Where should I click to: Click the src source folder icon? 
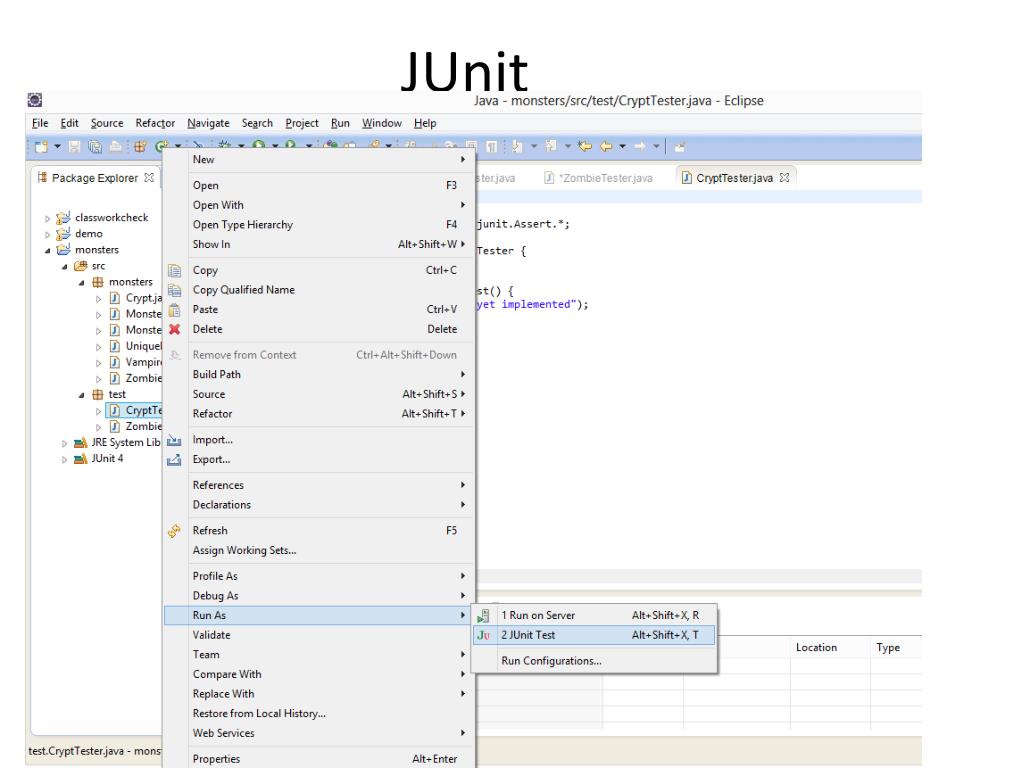tap(80, 266)
